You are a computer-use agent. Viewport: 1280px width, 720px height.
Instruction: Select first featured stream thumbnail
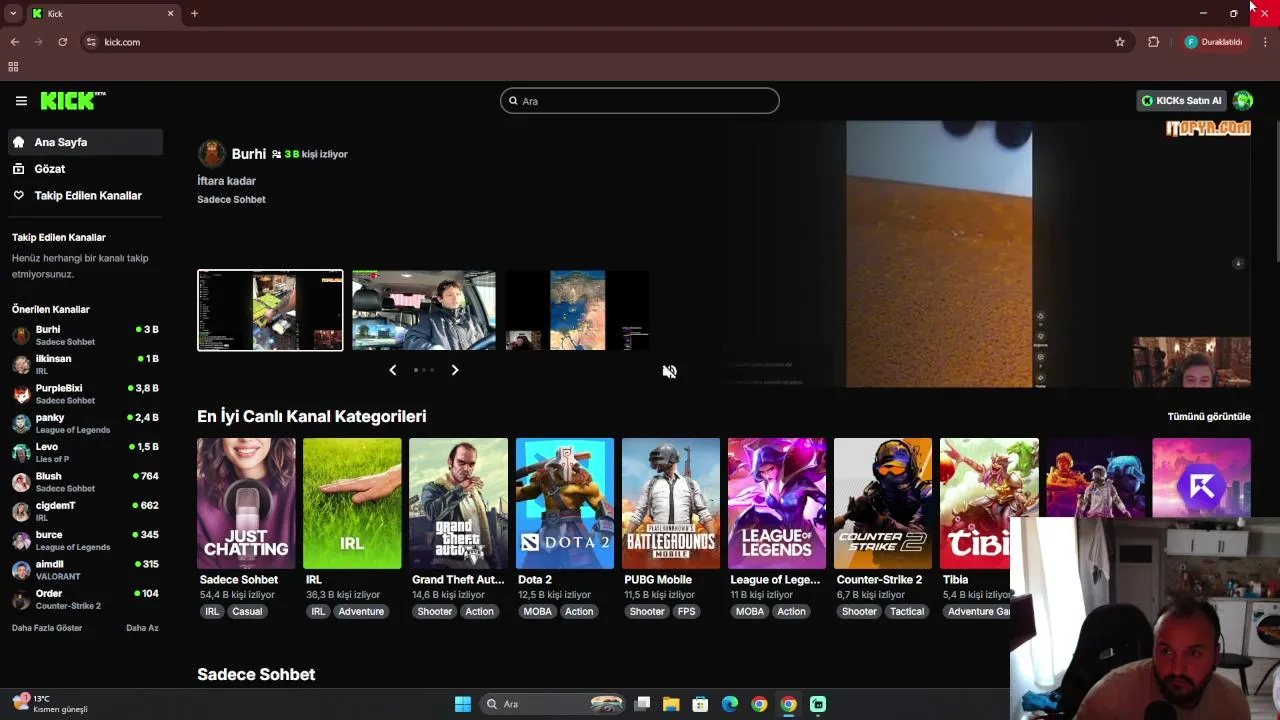point(270,310)
